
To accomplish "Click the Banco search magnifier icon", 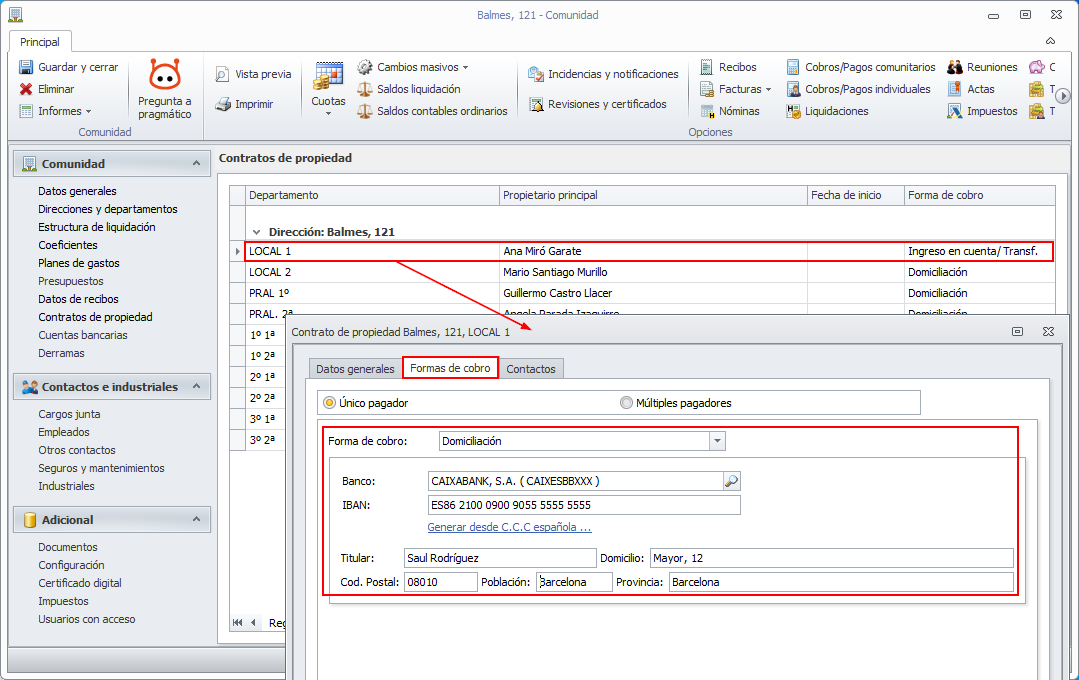I will click(x=731, y=481).
